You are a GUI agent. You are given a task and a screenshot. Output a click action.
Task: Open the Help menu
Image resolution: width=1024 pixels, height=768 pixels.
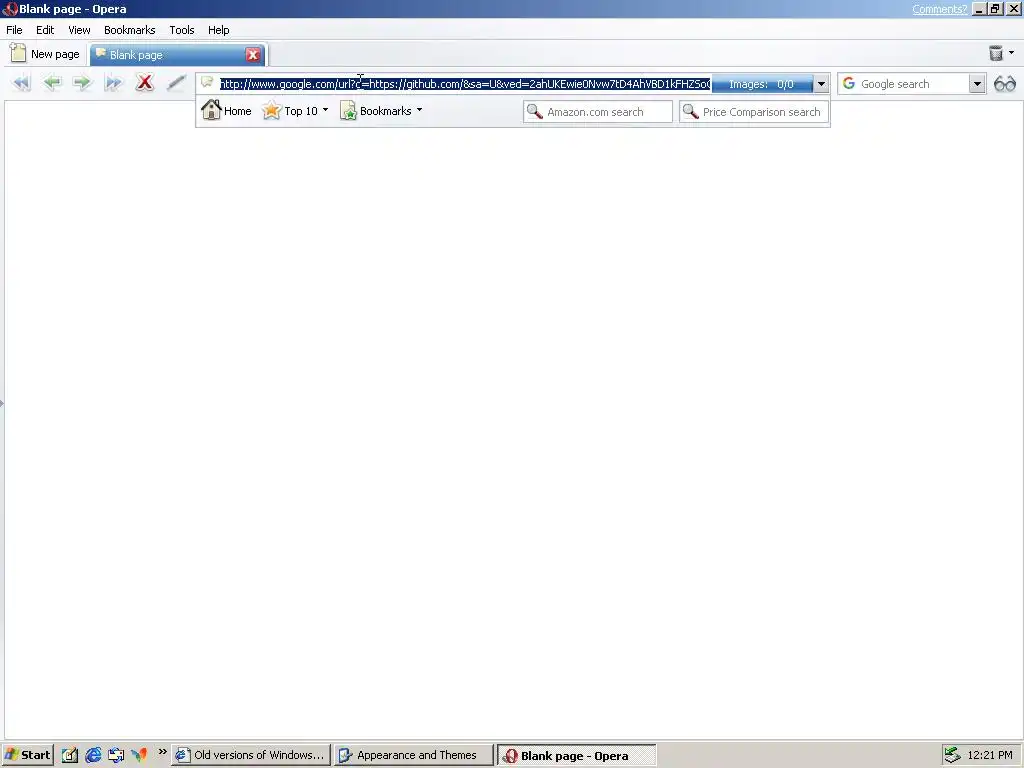(219, 30)
